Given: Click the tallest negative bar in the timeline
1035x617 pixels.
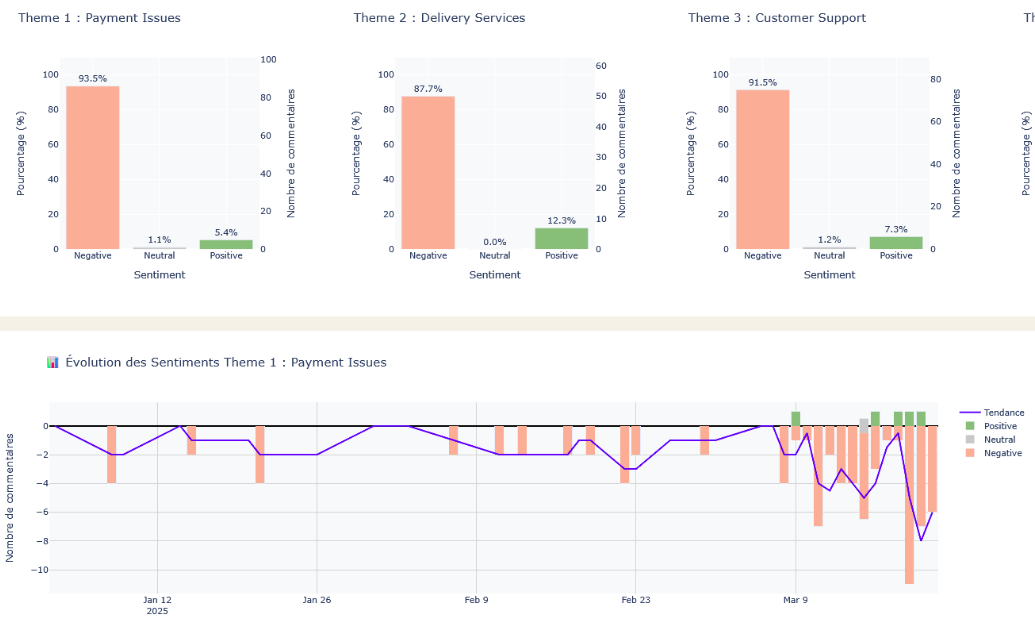Looking at the screenshot, I should 909,505.
